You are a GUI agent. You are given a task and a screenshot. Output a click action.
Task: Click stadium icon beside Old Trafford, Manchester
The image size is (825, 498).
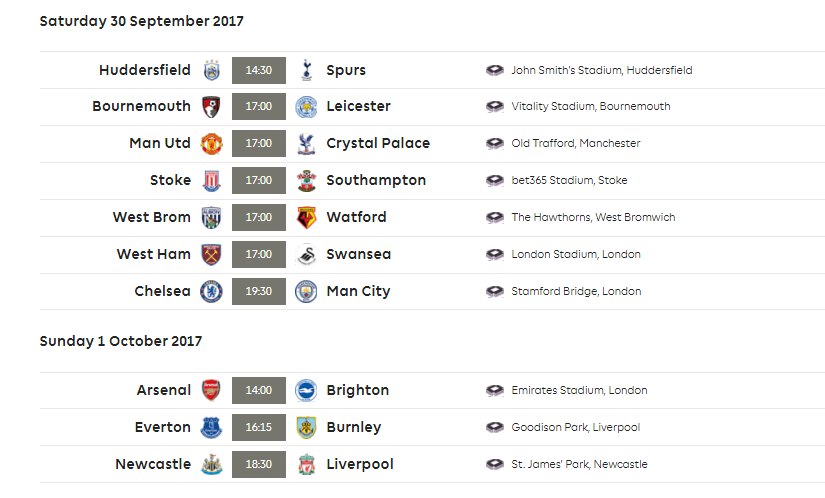tap(495, 144)
